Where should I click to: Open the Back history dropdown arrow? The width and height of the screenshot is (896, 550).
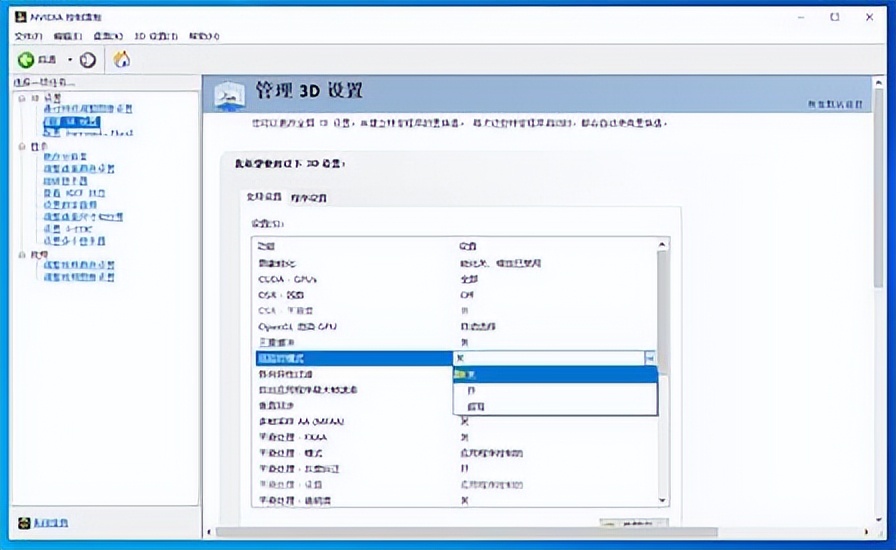tap(70, 59)
